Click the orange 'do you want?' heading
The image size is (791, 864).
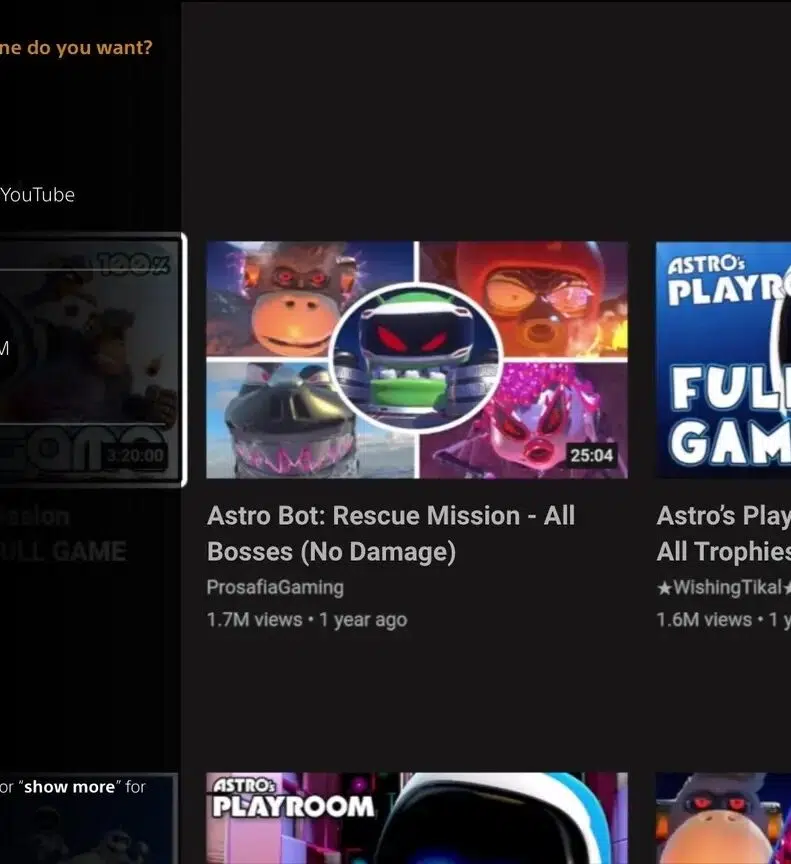[76, 47]
